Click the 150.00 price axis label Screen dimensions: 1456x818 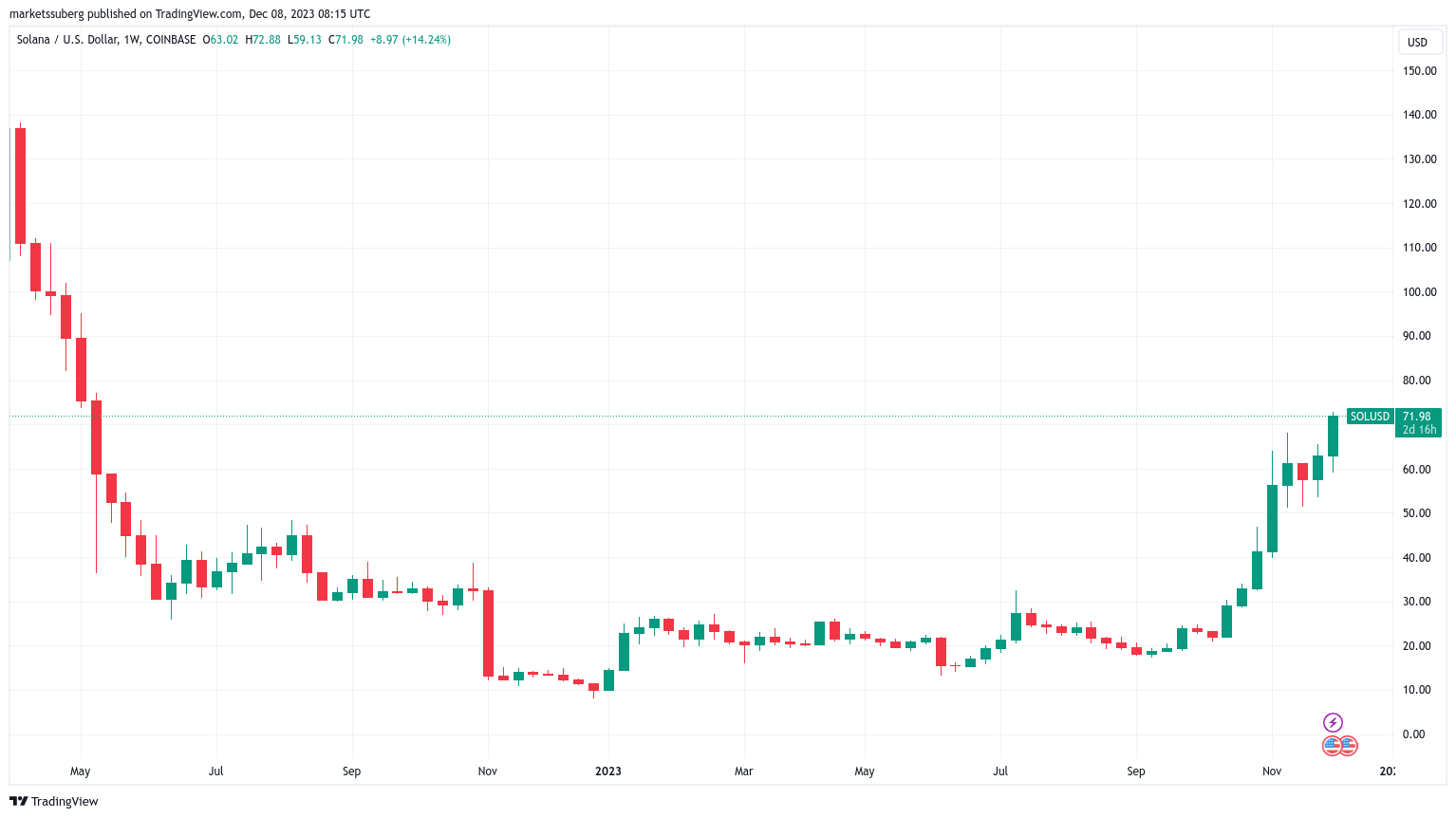pyautogui.click(x=1420, y=71)
